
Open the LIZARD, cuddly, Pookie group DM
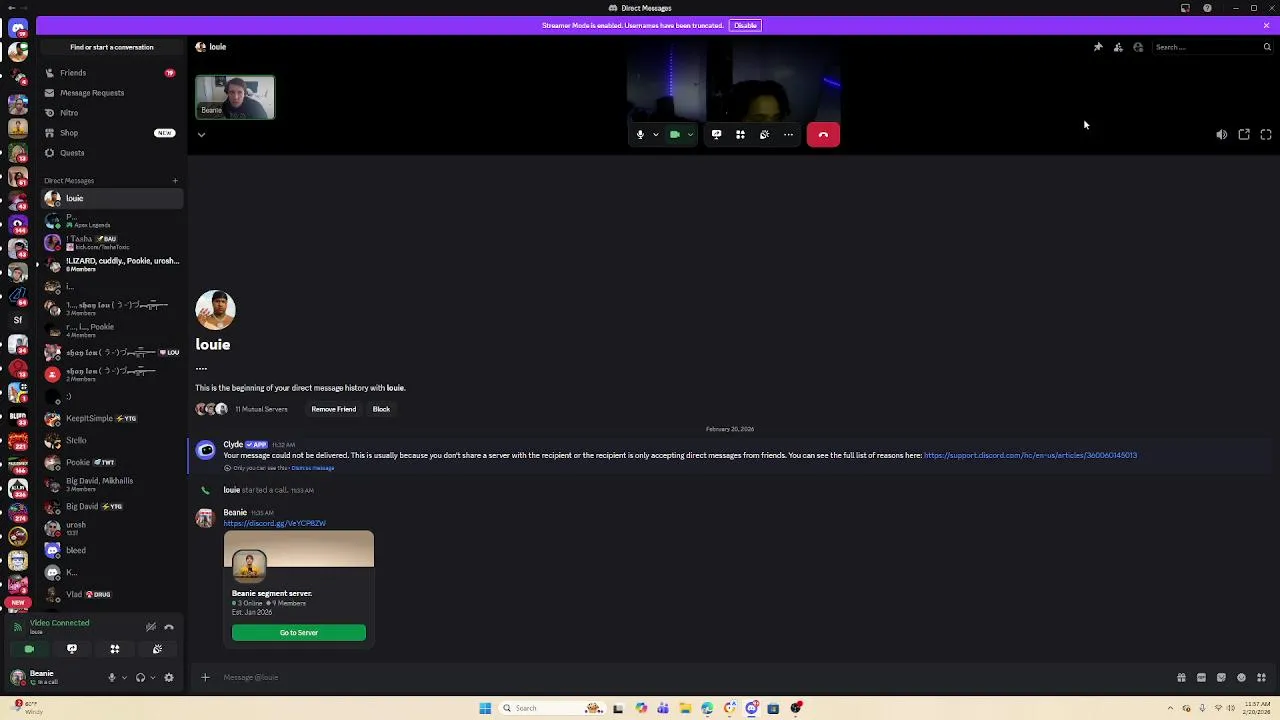111,264
